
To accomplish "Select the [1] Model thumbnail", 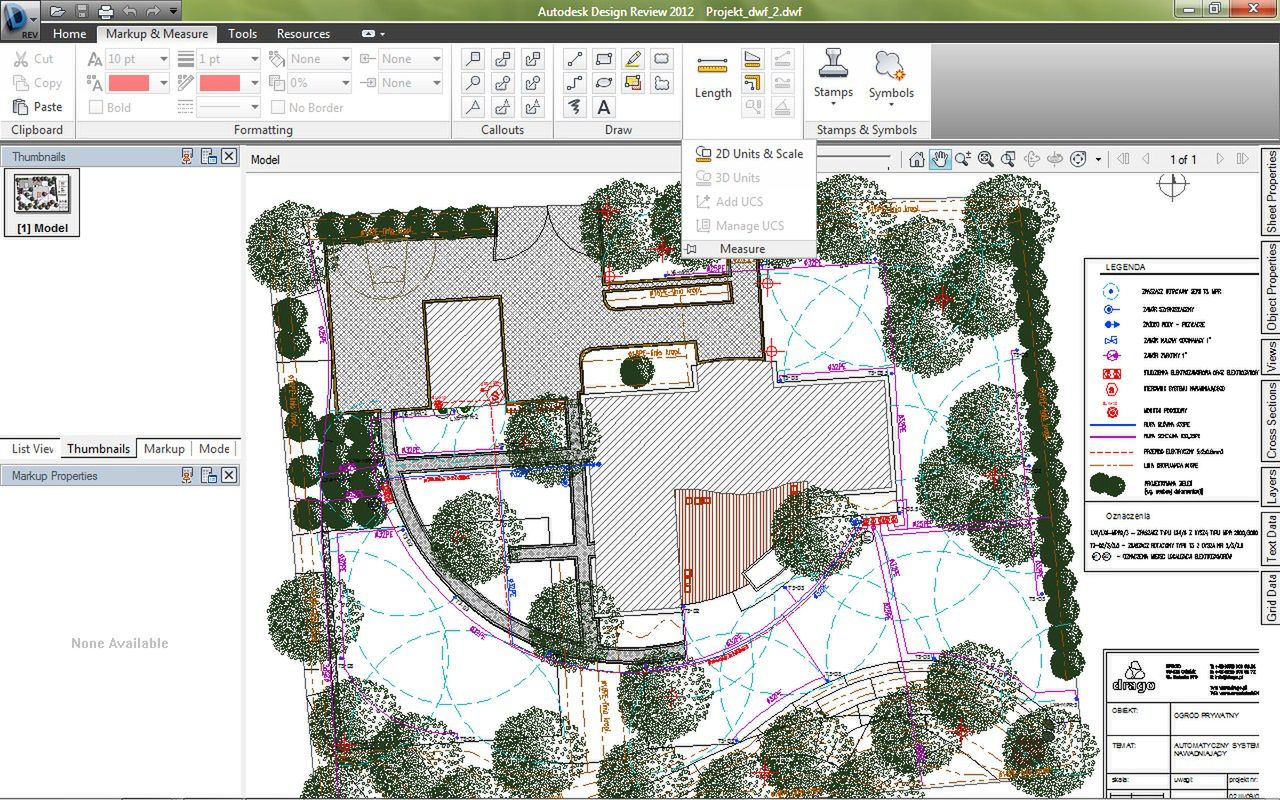I will (42, 203).
